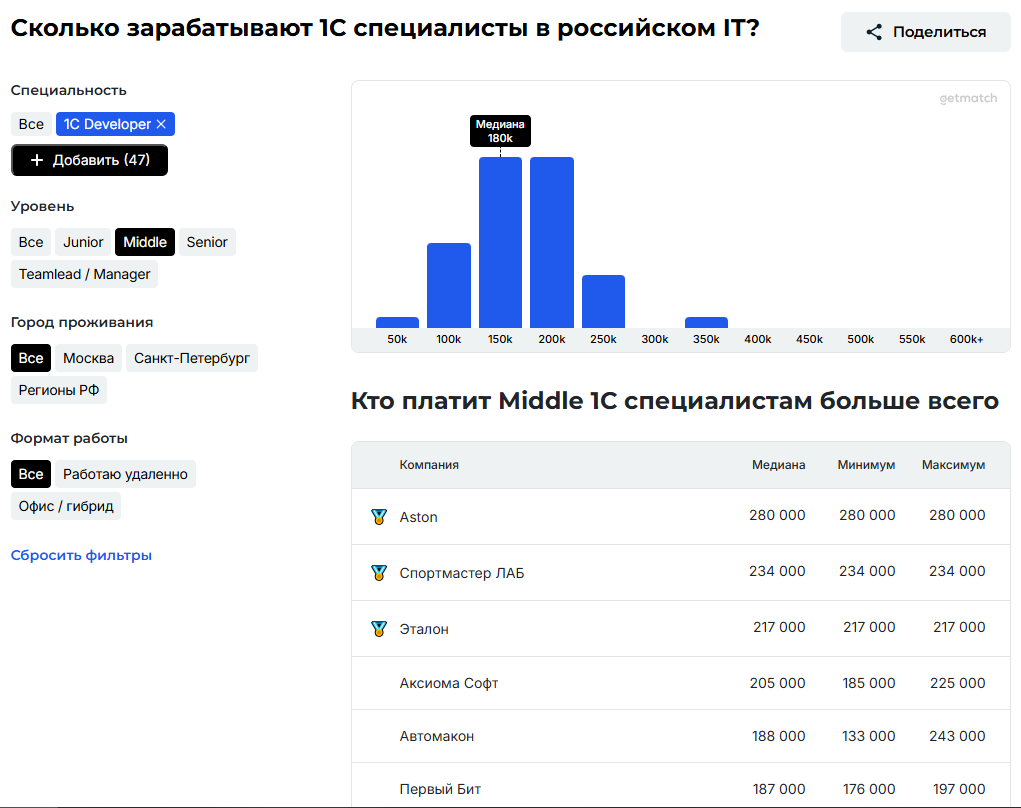This screenshot has height=808, width=1021.
Task: Open the Aston company row
Action: tap(681, 516)
